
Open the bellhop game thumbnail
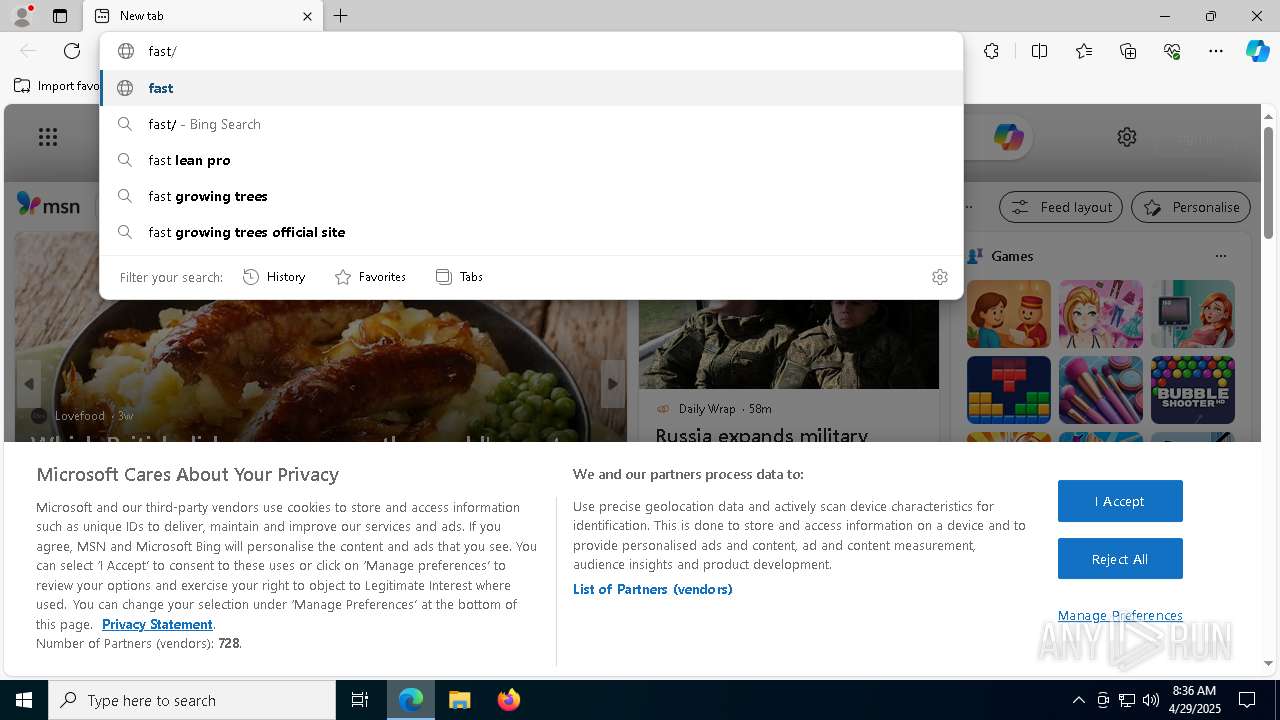coord(1008,314)
